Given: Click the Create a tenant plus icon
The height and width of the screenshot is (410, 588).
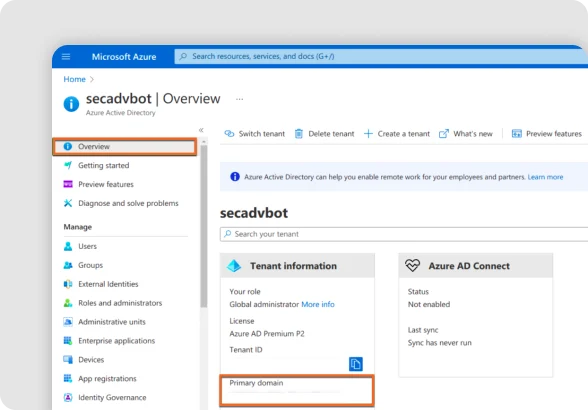Looking at the screenshot, I should tap(368, 134).
